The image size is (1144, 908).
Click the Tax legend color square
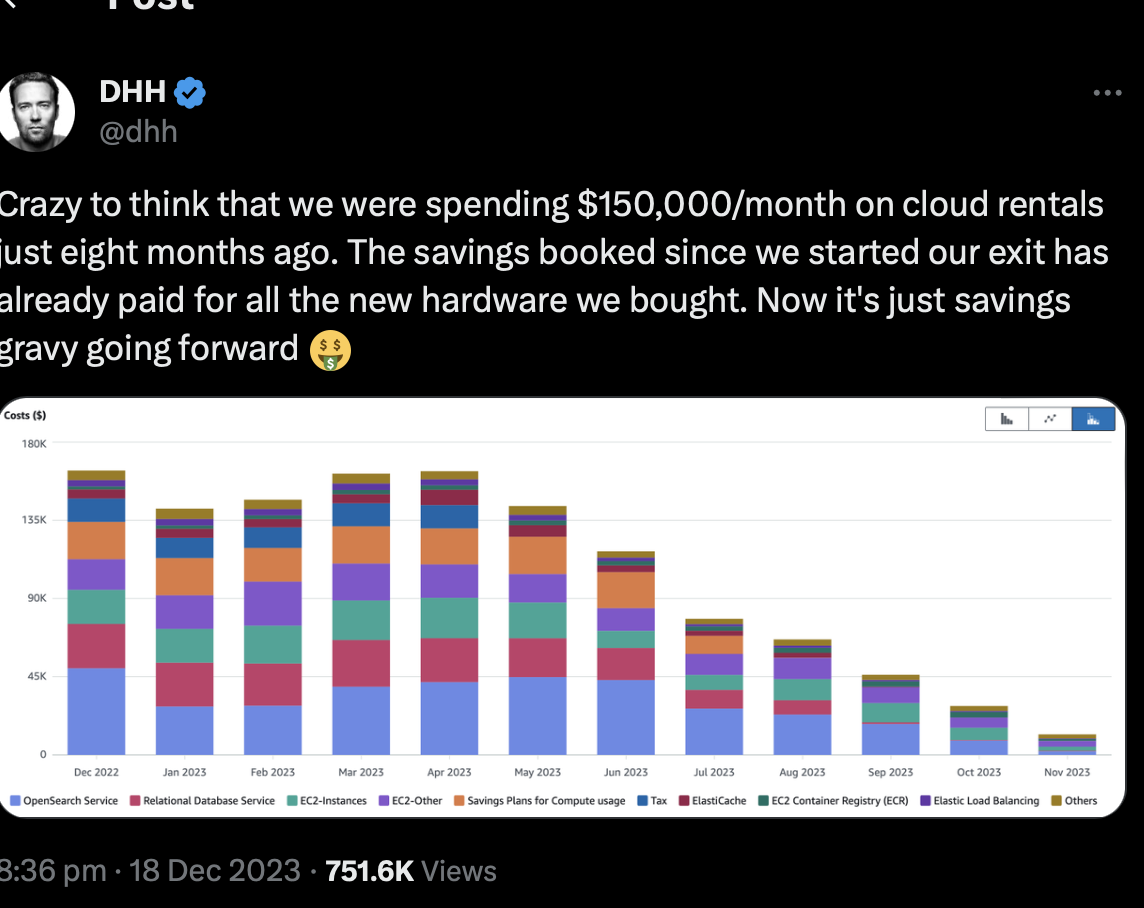643,801
